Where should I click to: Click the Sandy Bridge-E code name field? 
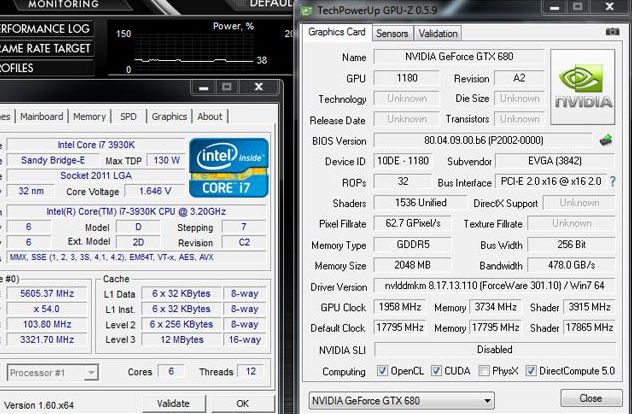53,160
